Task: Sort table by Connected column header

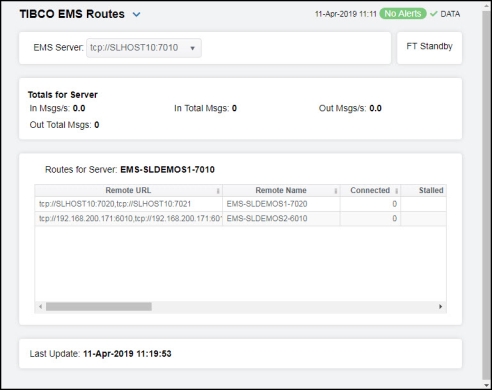Action: click(x=370, y=190)
